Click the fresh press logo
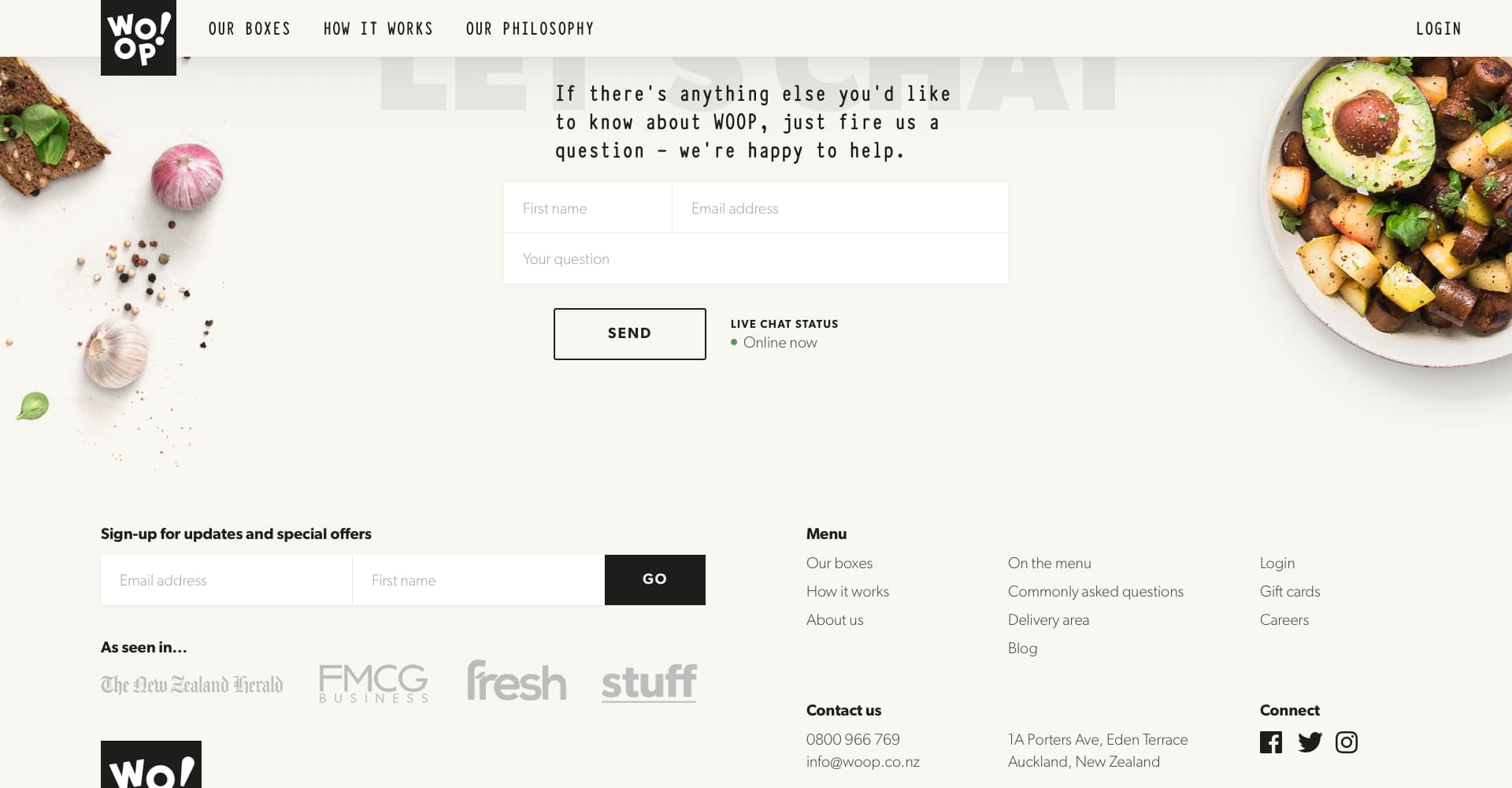The height and width of the screenshot is (788, 1512). [516, 682]
